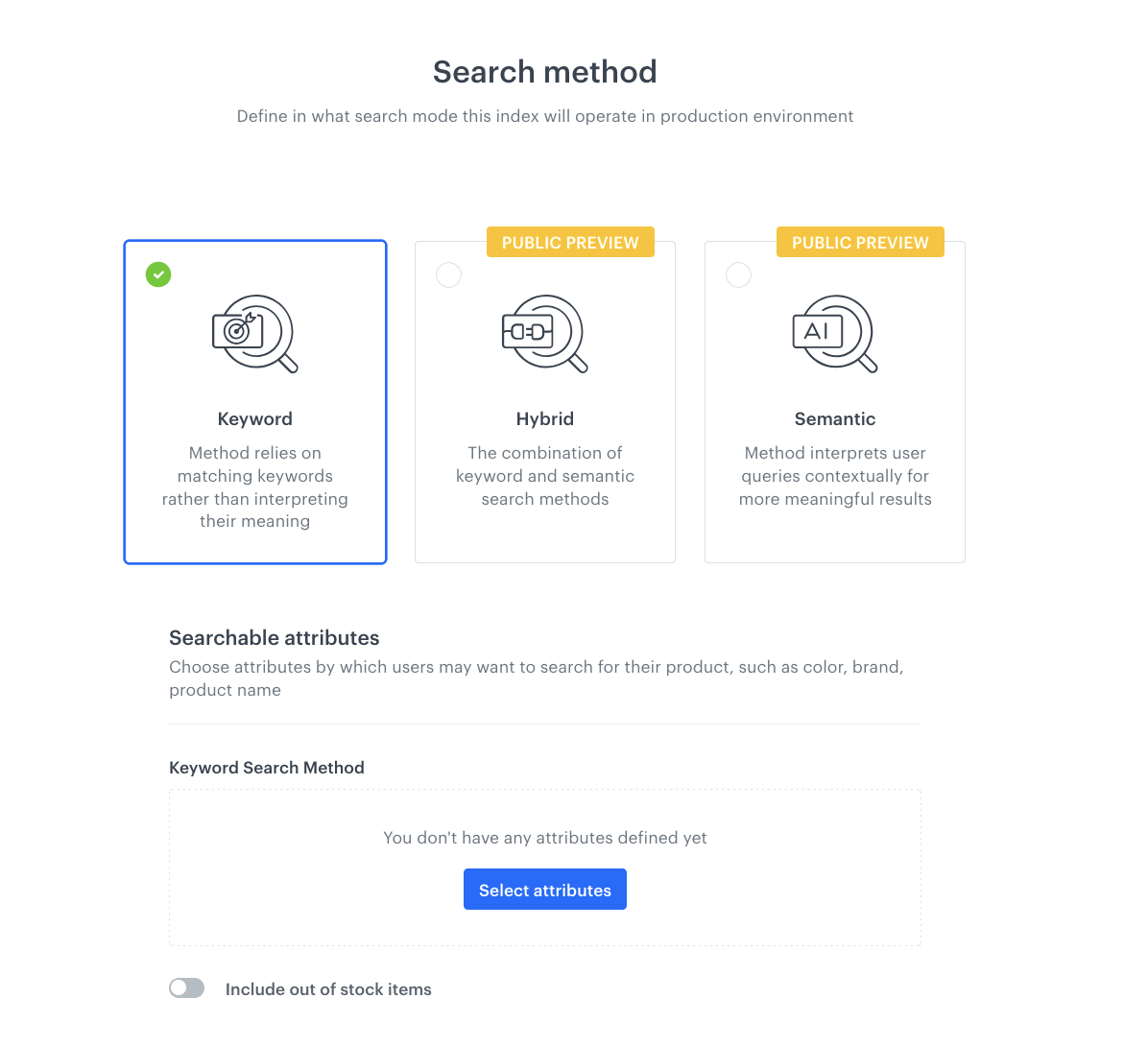
Task: Click the PUBLIC PREVIEW badge on Hybrid
Action: (x=570, y=242)
